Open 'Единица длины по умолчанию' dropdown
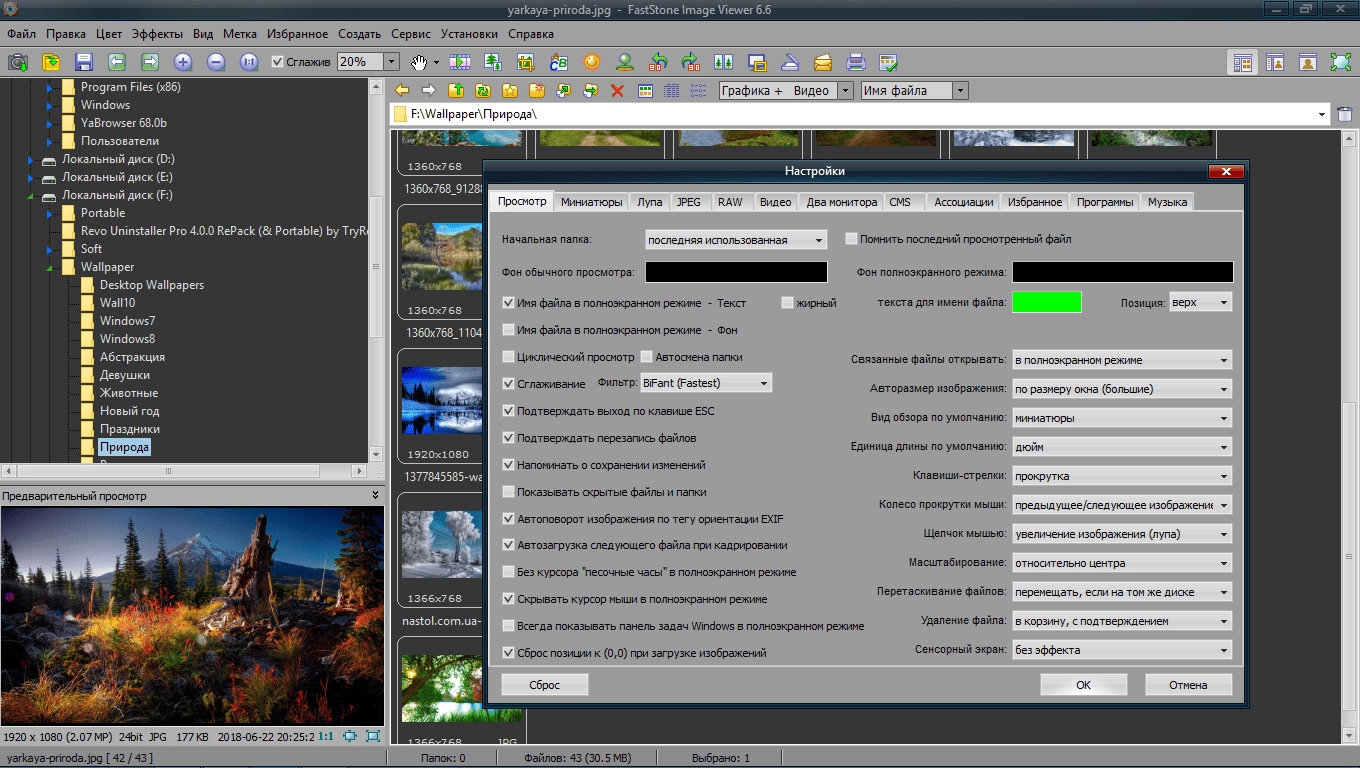The image size is (1360, 768). pos(1122,447)
